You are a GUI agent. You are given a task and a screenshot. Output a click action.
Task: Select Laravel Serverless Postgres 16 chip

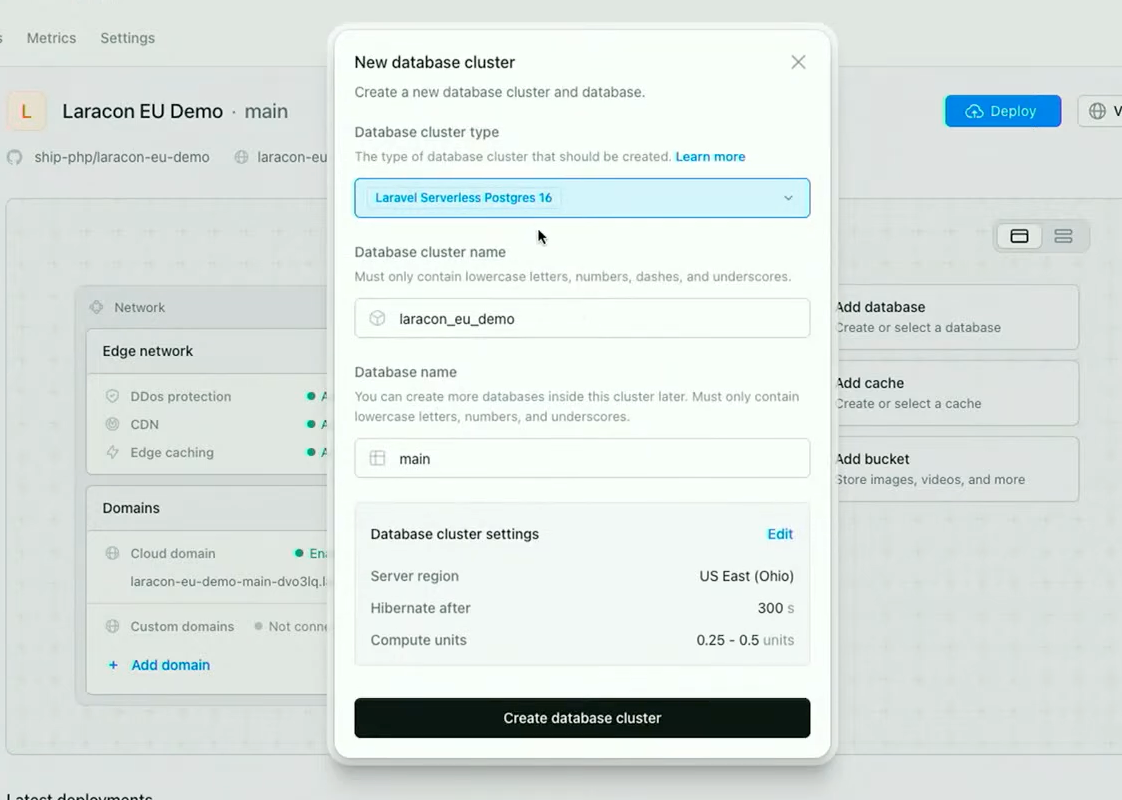463,198
